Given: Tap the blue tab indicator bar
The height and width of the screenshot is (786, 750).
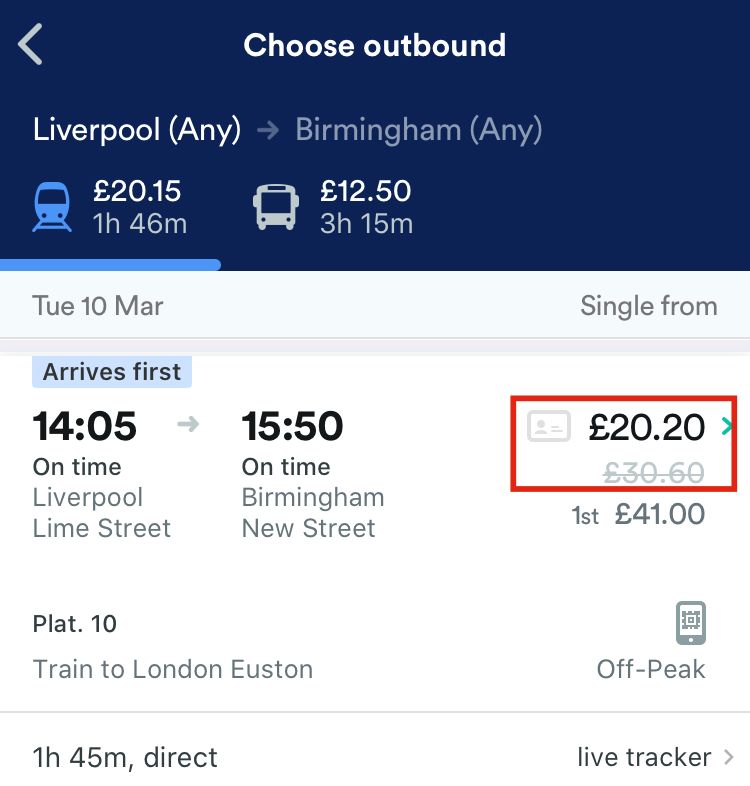Looking at the screenshot, I should click(x=110, y=265).
